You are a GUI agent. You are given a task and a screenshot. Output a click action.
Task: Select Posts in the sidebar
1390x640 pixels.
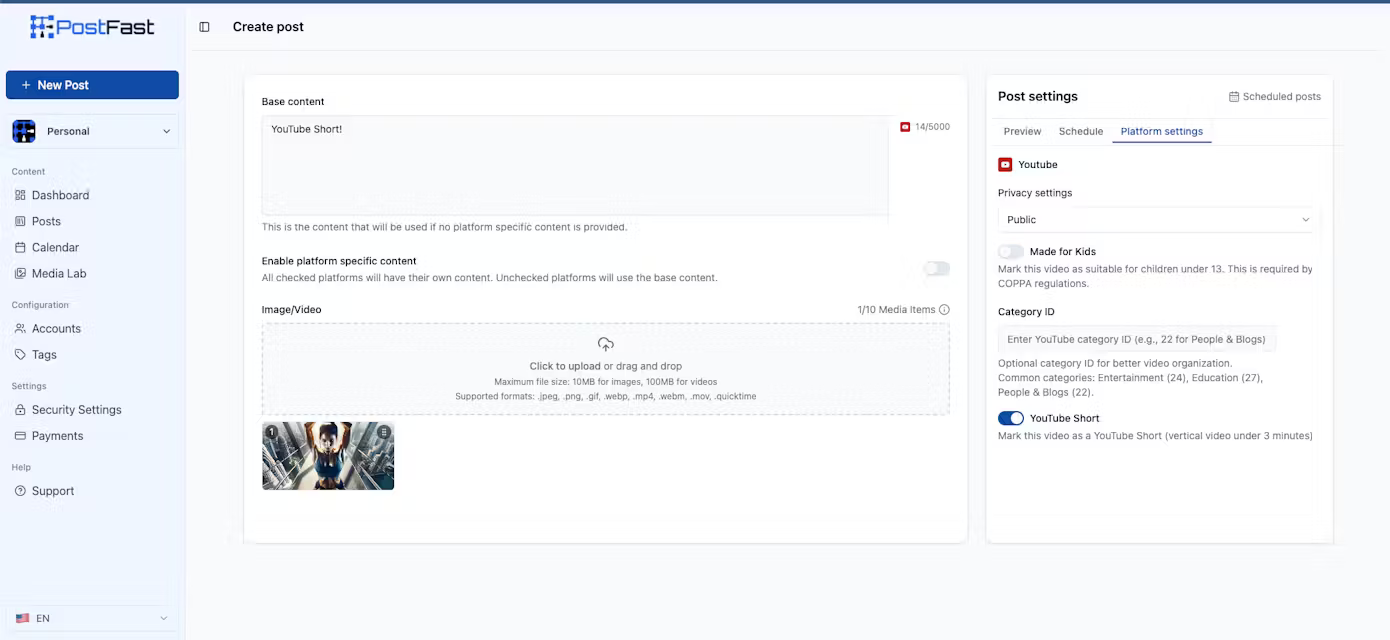[x=45, y=221]
